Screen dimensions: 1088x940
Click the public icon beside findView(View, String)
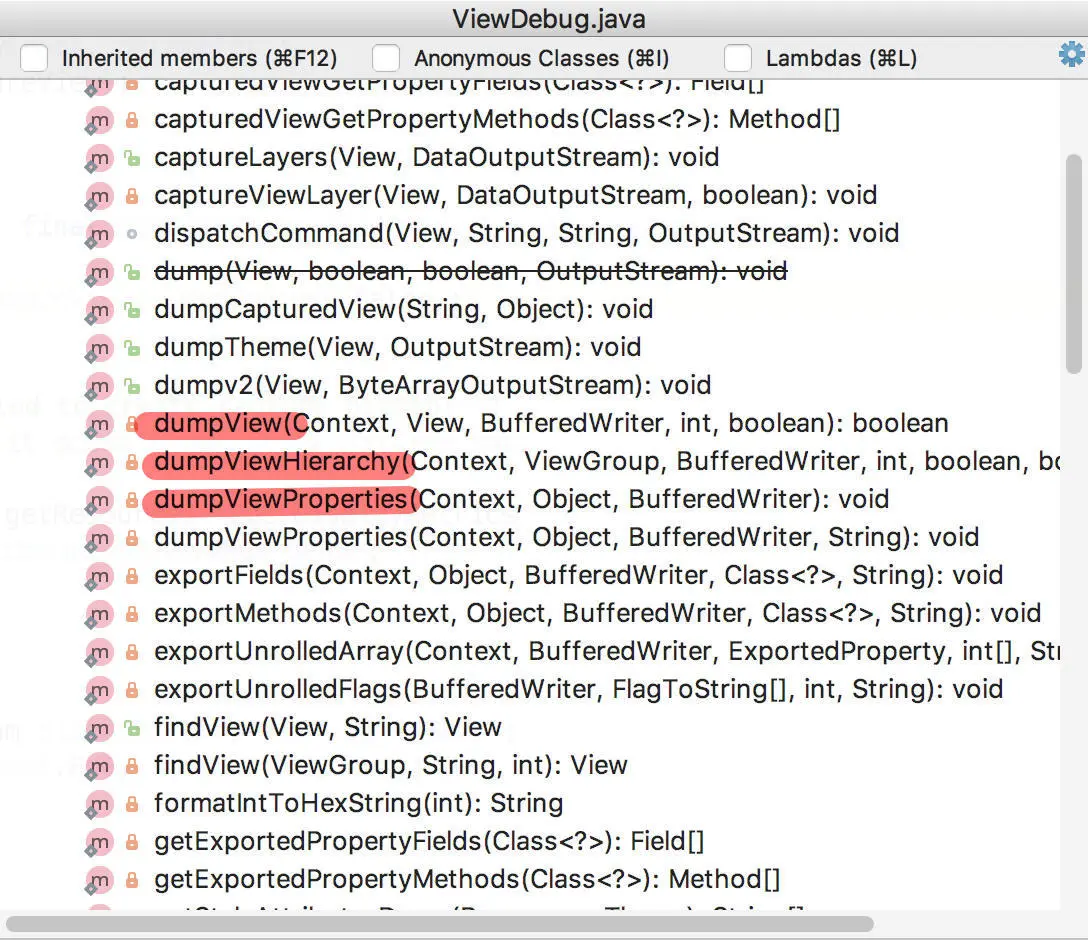(x=132, y=728)
